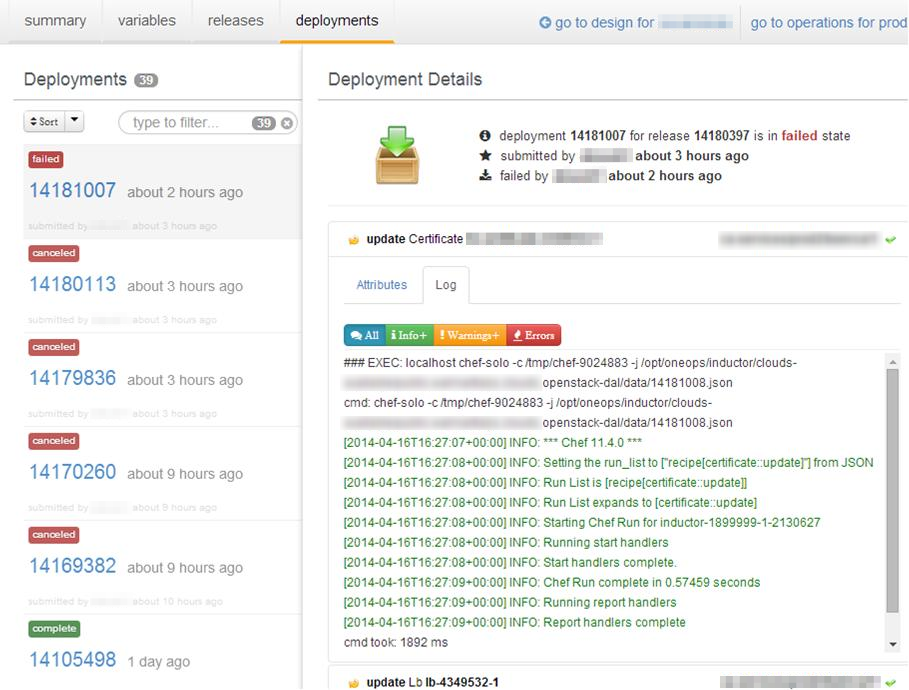This screenshot has width=909, height=690.
Task: Enable the All log messages filter
Action: pos(367,335)
